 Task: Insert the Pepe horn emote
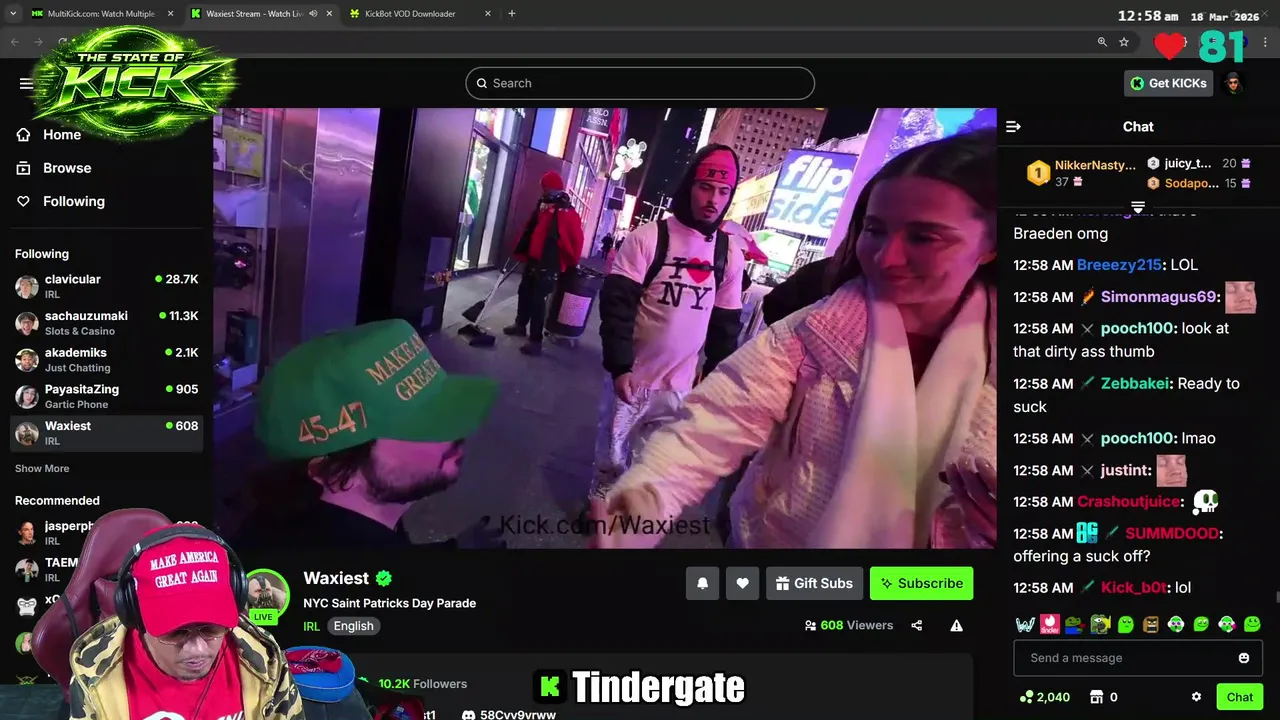point(1100,624)
